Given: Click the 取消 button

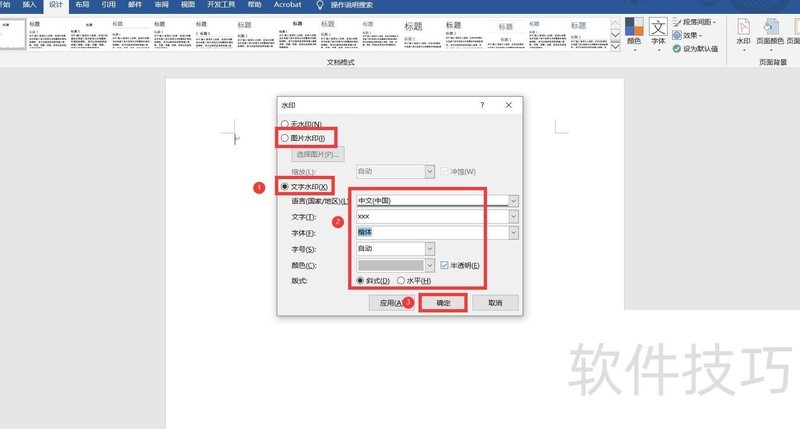Looking at the screenshot, I should (x=495, y=302).
